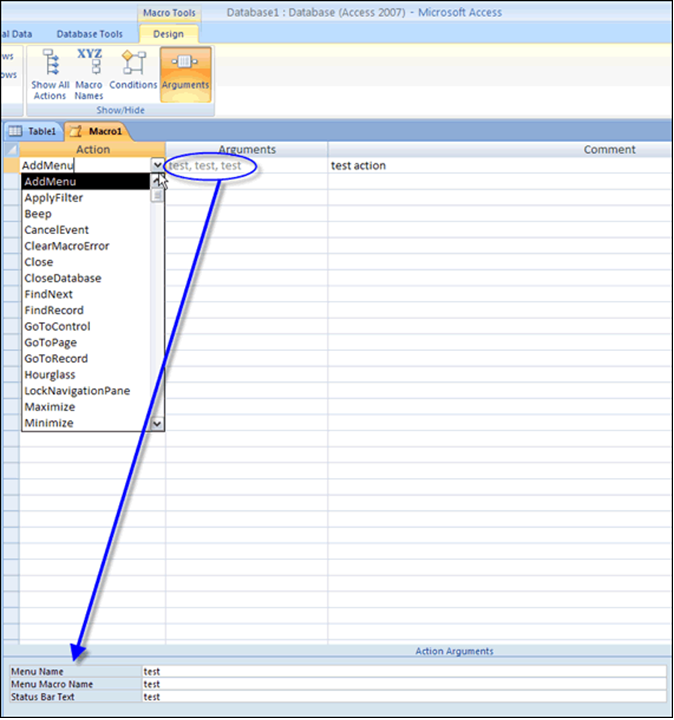Pick ClearMacroError from the action list
Screen dimensions: 674x720
click(x=86, y=246)
